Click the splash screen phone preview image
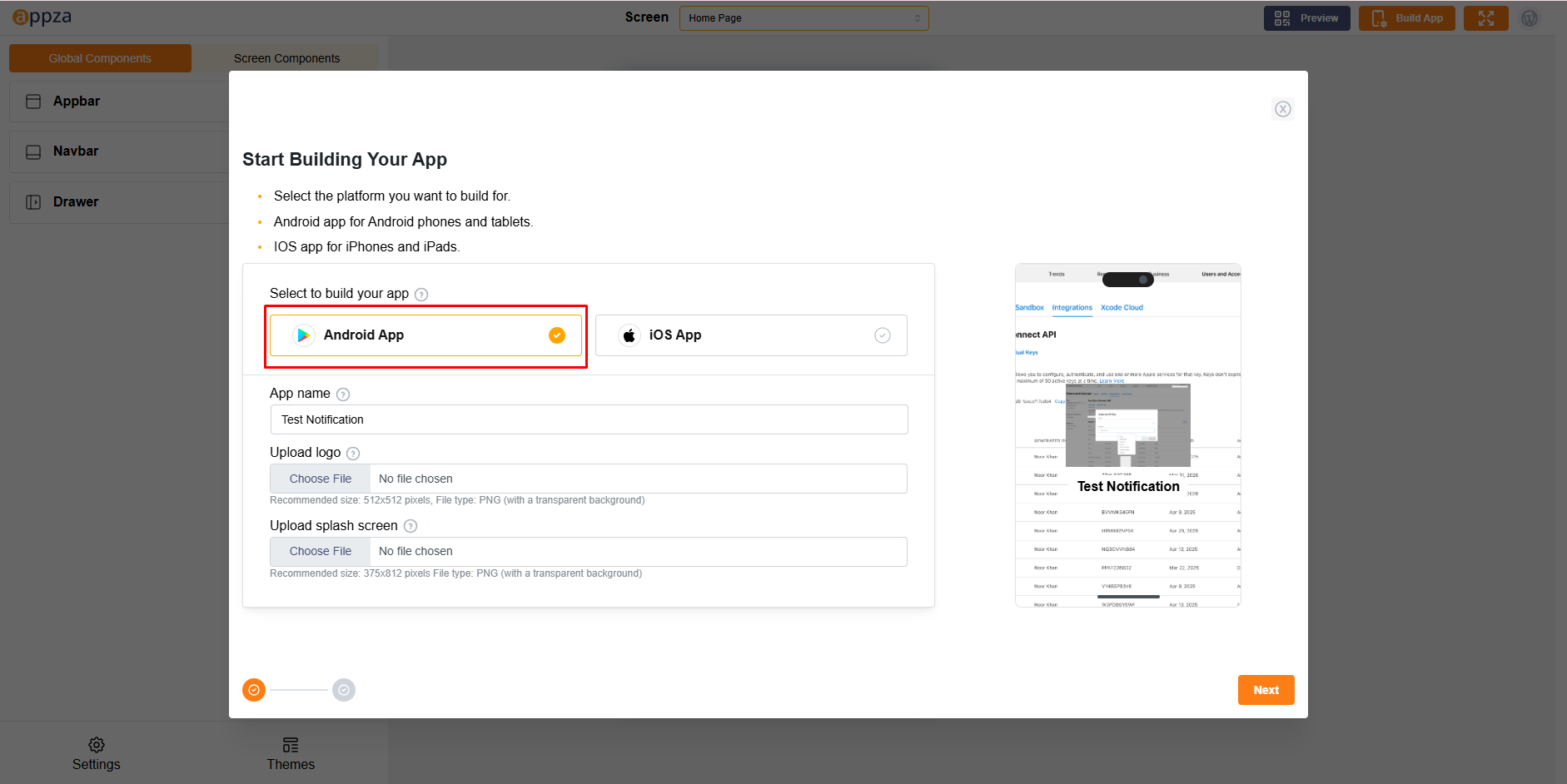Screen dimensions: 1567x784 [1128, 435]
